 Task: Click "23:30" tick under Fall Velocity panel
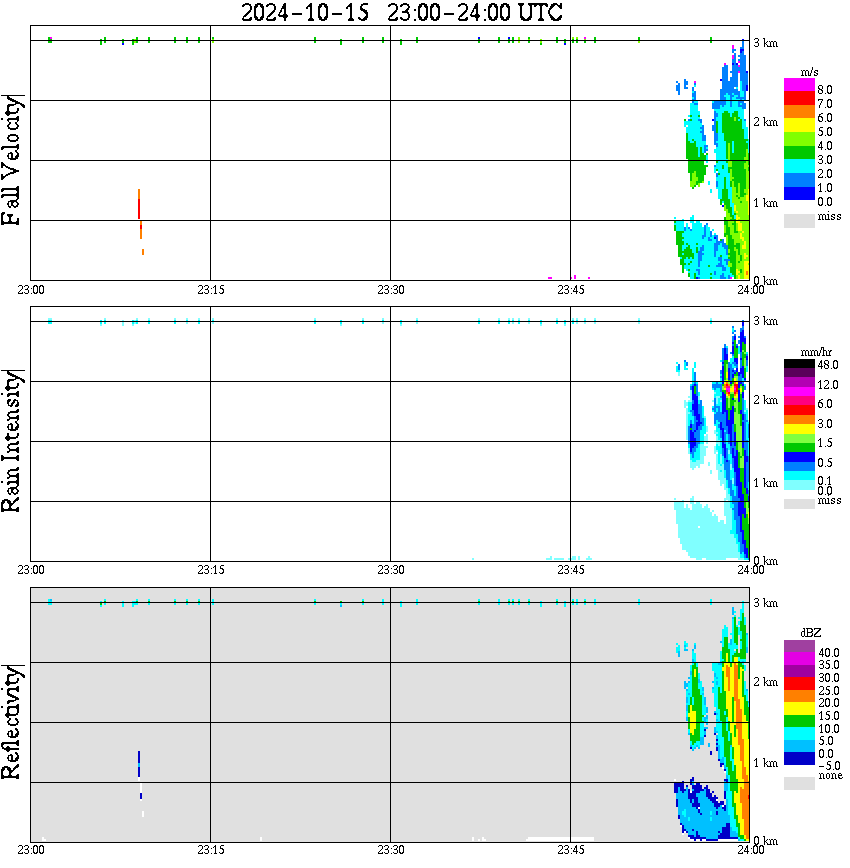tap(390, 290)
